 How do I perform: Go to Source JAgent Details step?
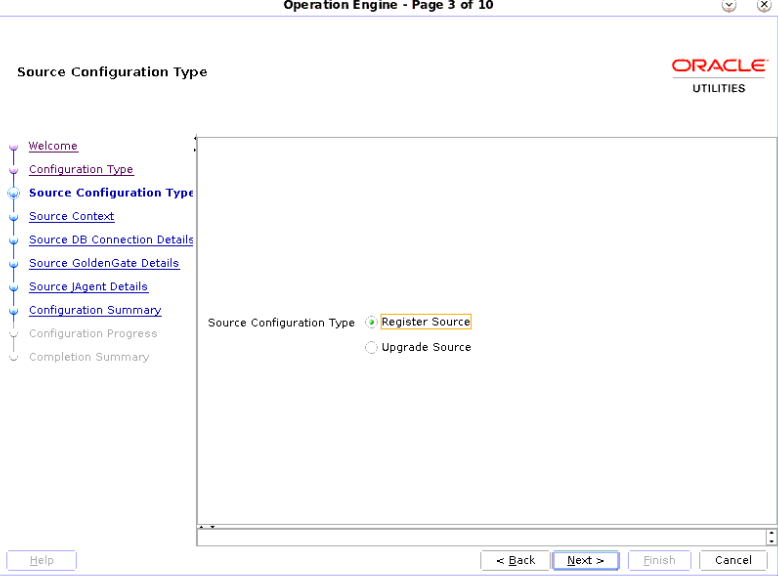pyautogui.click(x=88, y=286)
